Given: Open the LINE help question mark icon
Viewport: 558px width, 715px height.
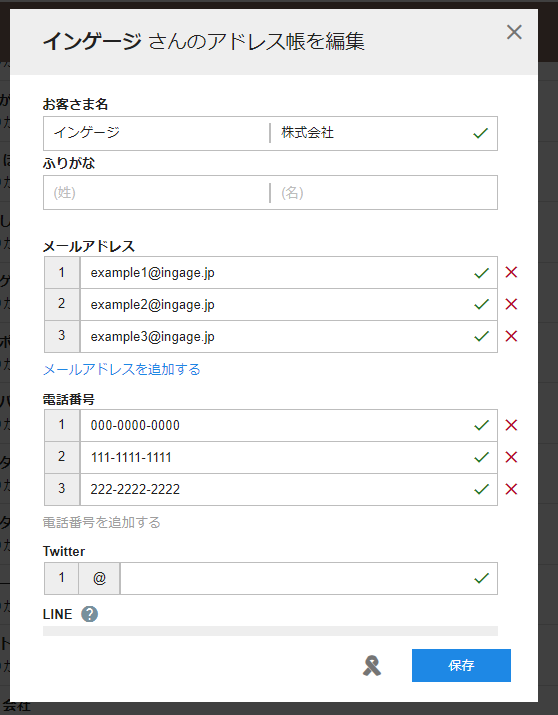Looking at the screenshot, I should point(89,614).
